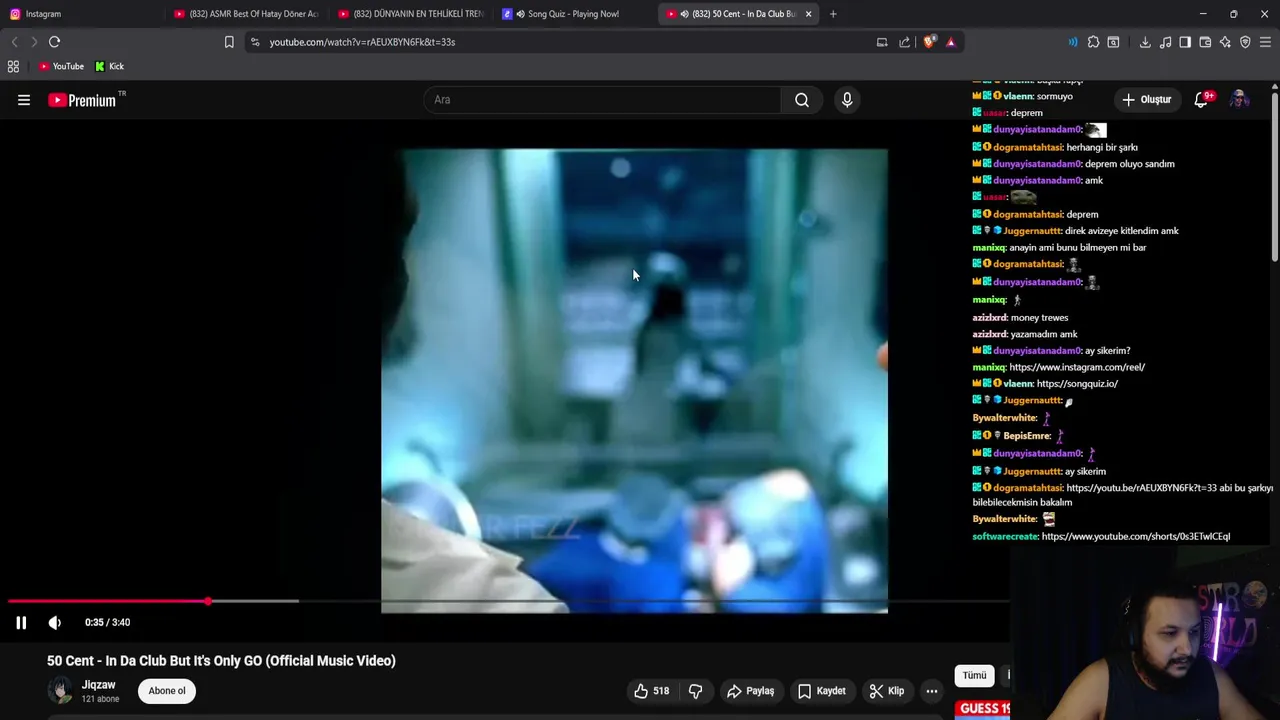Open YouTube bookmark in bookmarks bar
Screen dimensions: 1280x720
point(61,66)
